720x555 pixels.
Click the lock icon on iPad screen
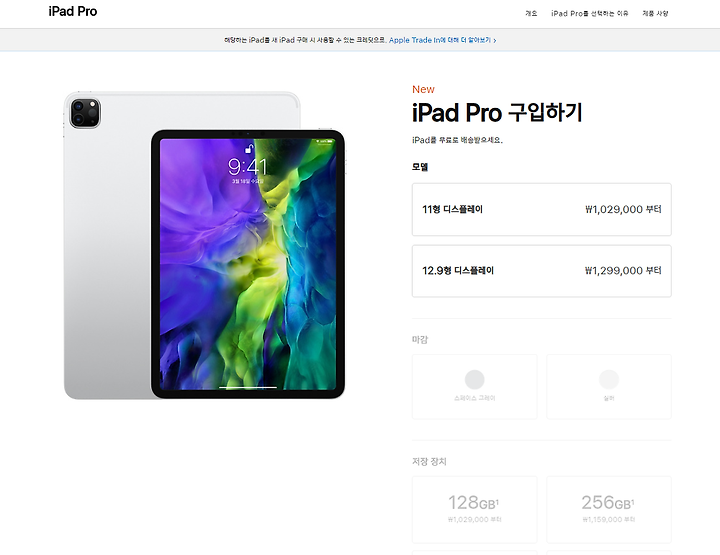tap(249, 148)
